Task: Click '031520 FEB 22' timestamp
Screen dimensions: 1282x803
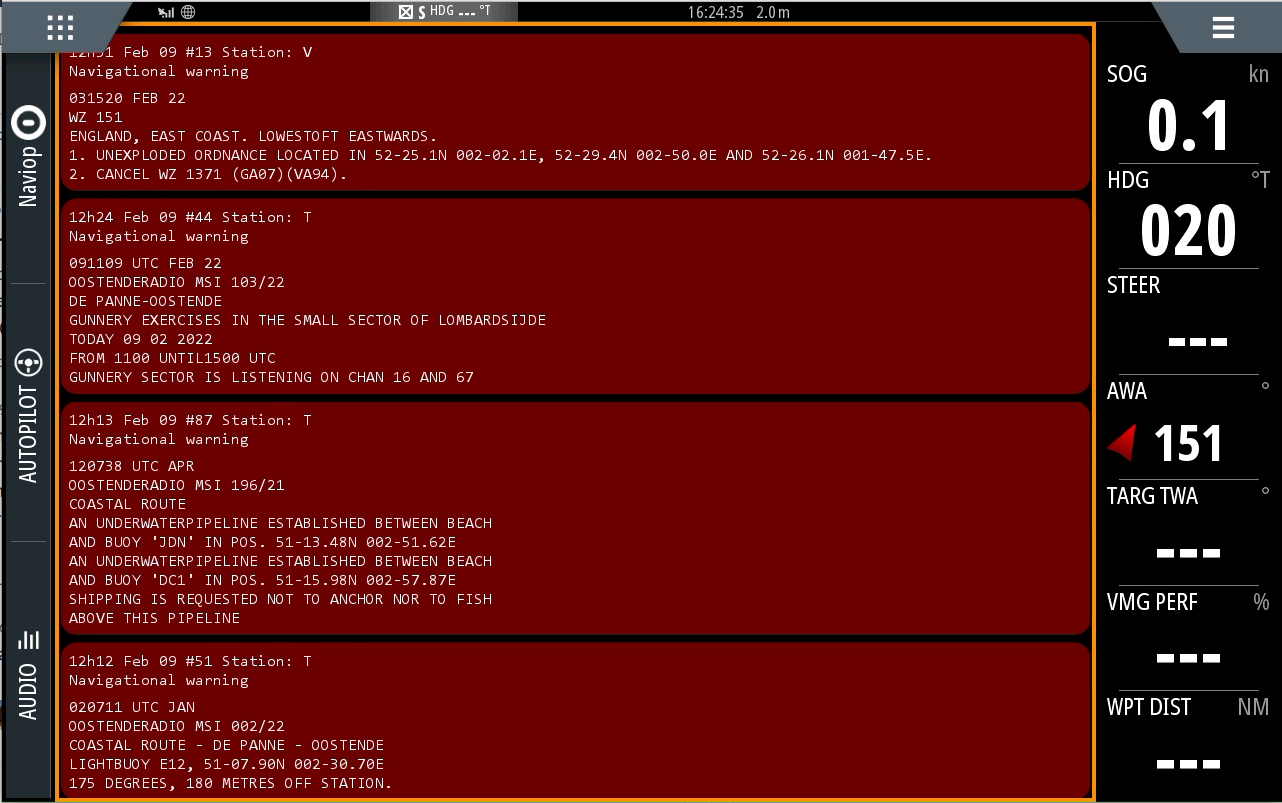Action: coord(128,98)
